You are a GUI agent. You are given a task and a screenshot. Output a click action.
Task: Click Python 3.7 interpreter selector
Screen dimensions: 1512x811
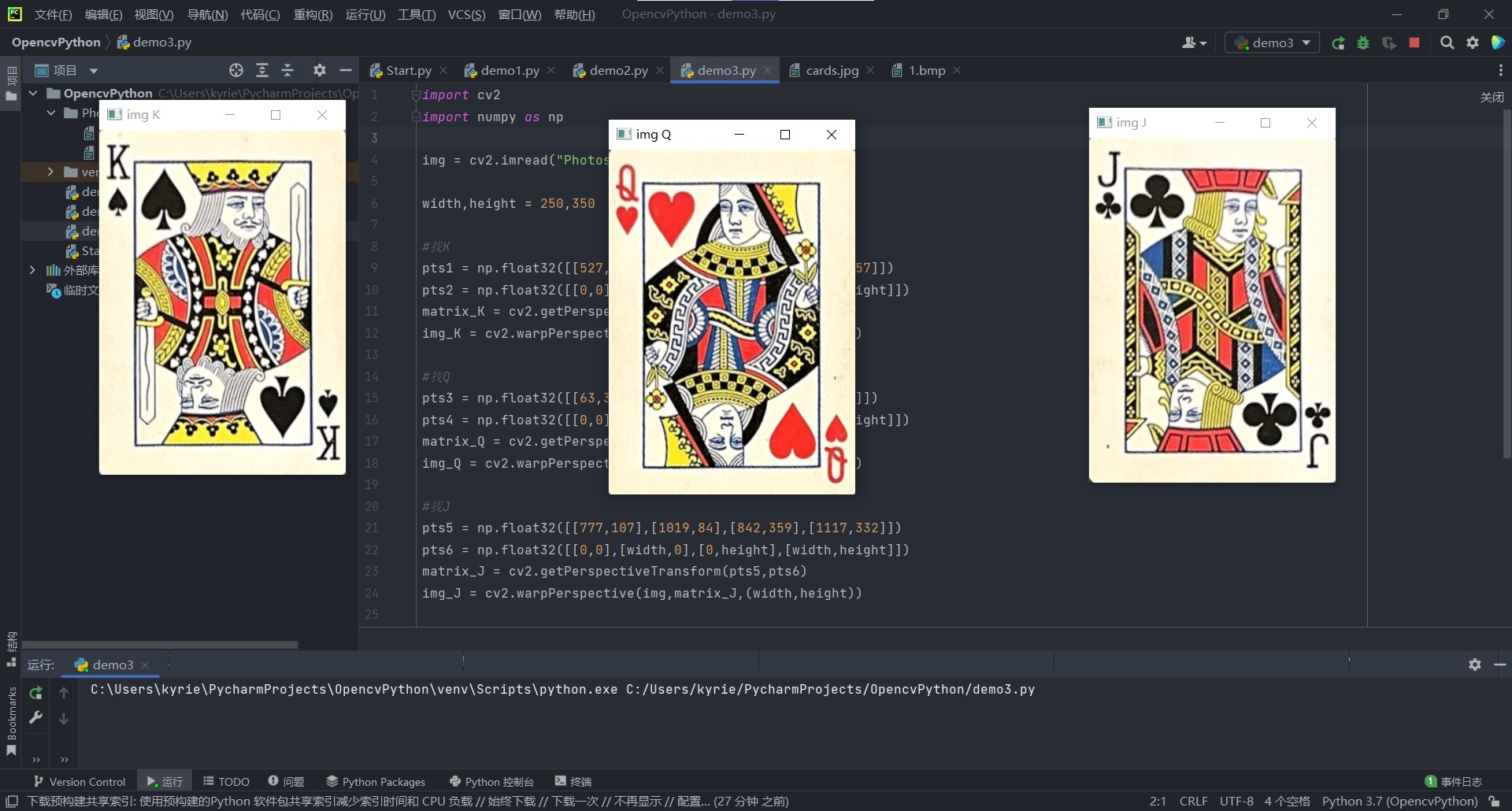[1399, 801]
